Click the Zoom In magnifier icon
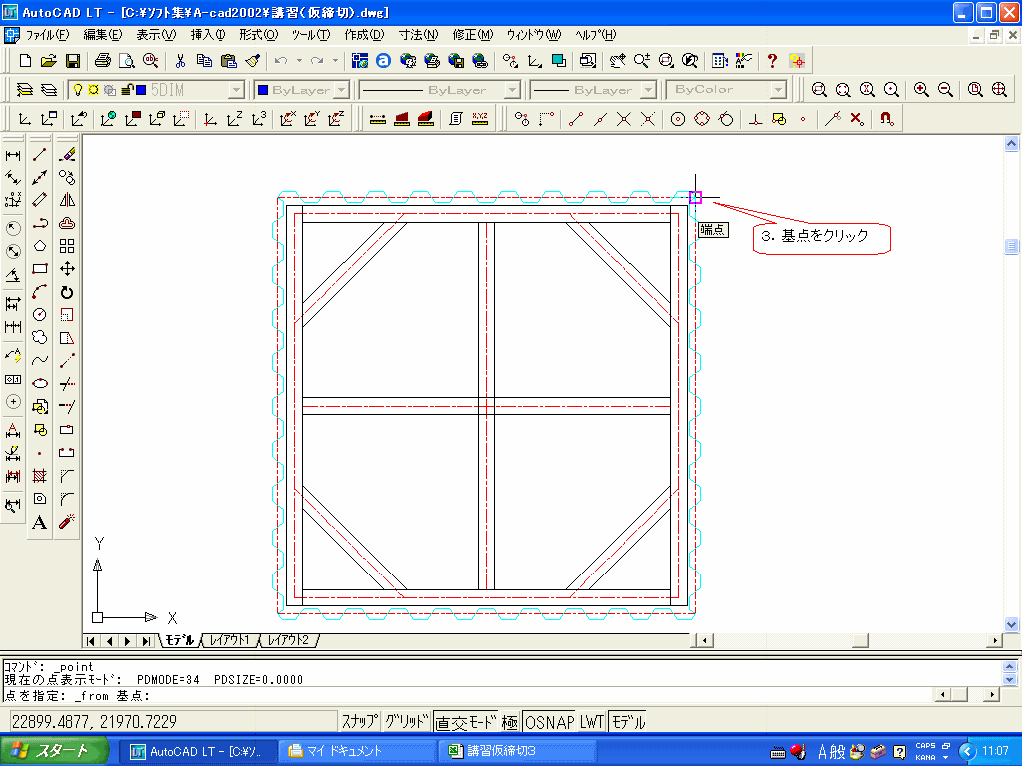Screen dimensions: 1023x767 (x=921, y=89)
